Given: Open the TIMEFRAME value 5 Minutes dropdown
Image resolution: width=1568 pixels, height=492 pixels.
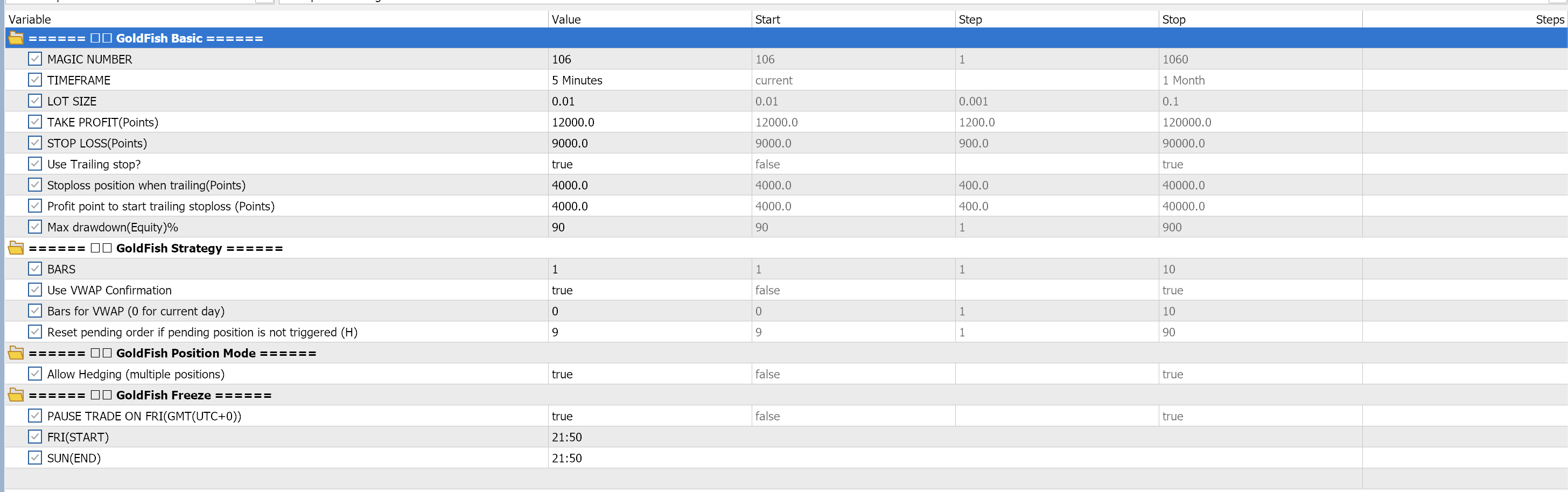Looking at the screenshot, I should 649,80.
